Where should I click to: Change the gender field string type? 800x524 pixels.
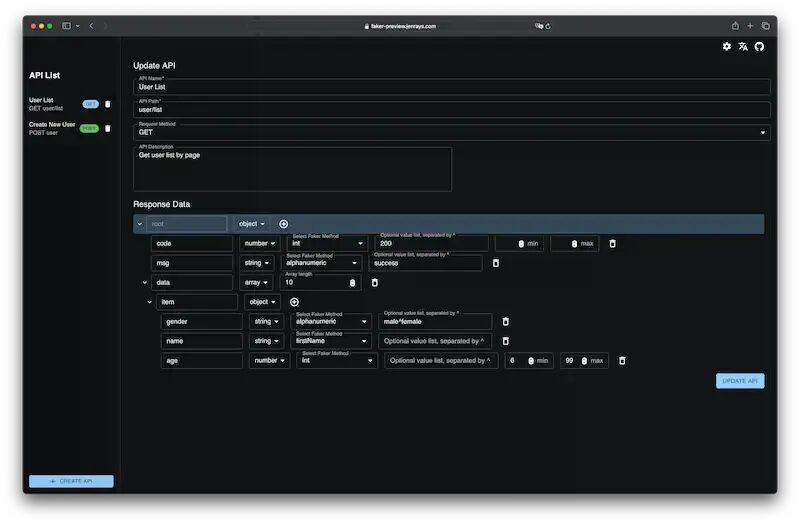266,321
